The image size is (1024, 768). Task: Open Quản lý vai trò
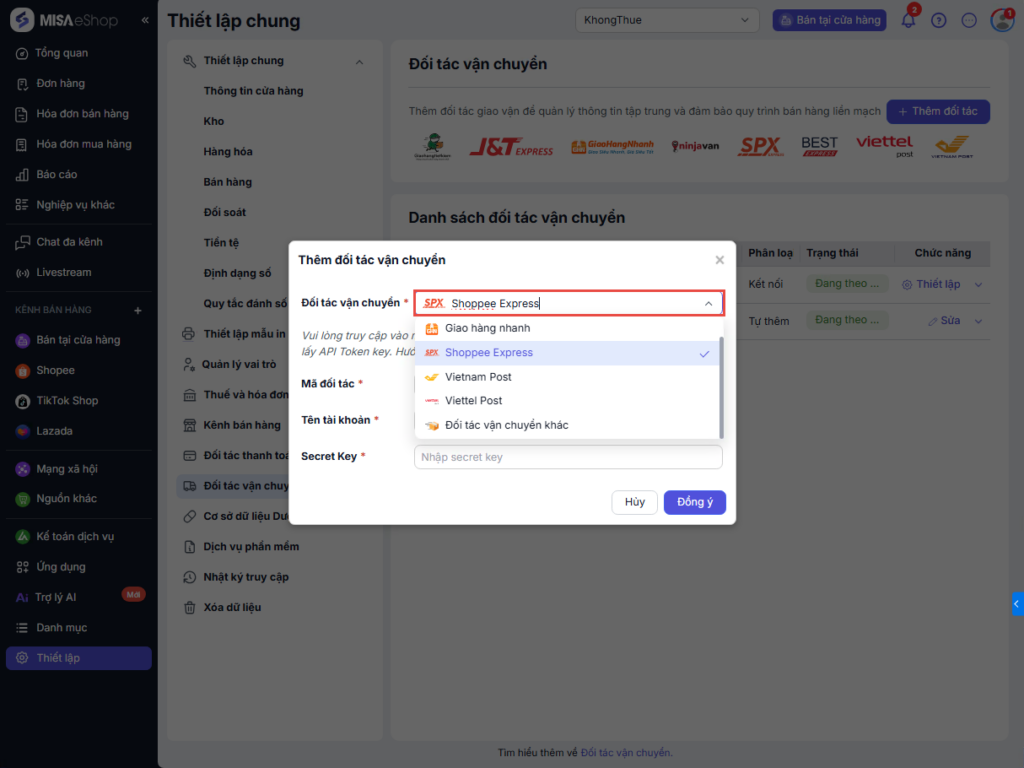coord(232,364)
